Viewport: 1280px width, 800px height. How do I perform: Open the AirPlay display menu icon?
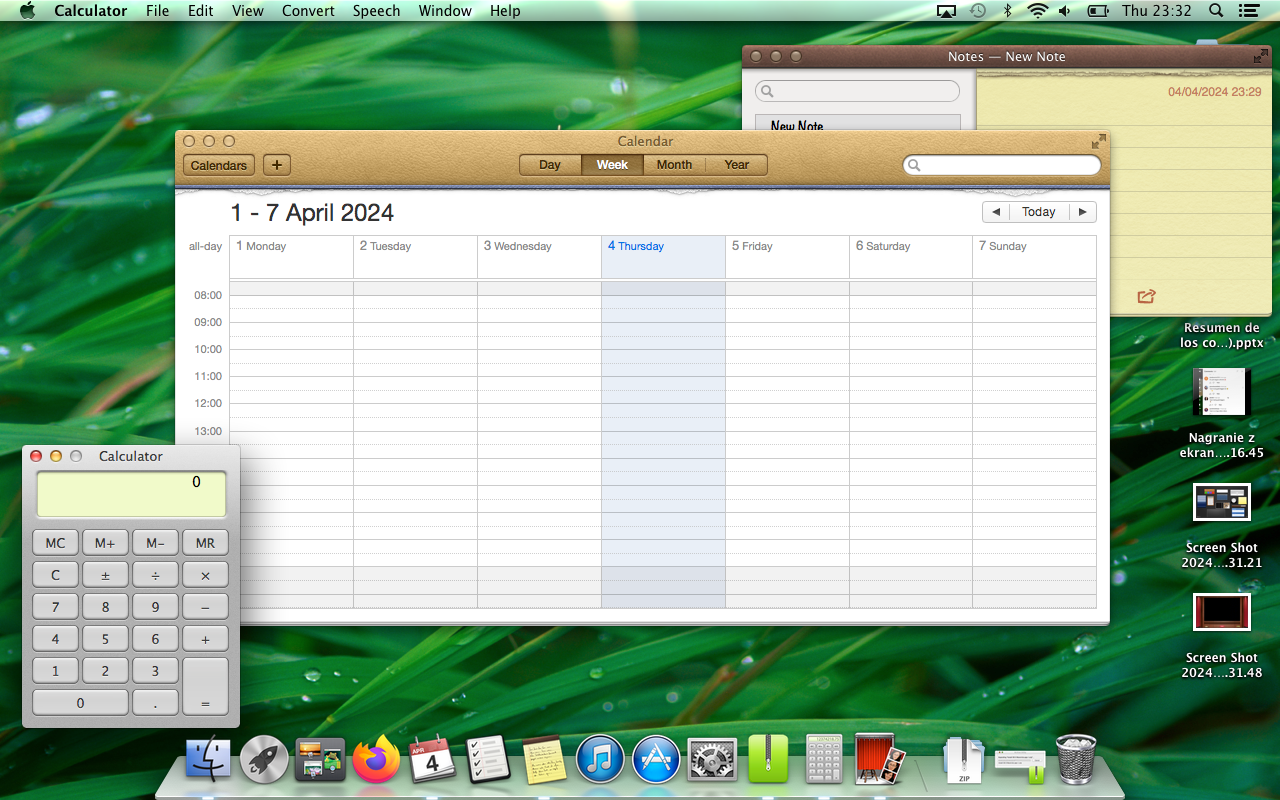click(946, 11)
